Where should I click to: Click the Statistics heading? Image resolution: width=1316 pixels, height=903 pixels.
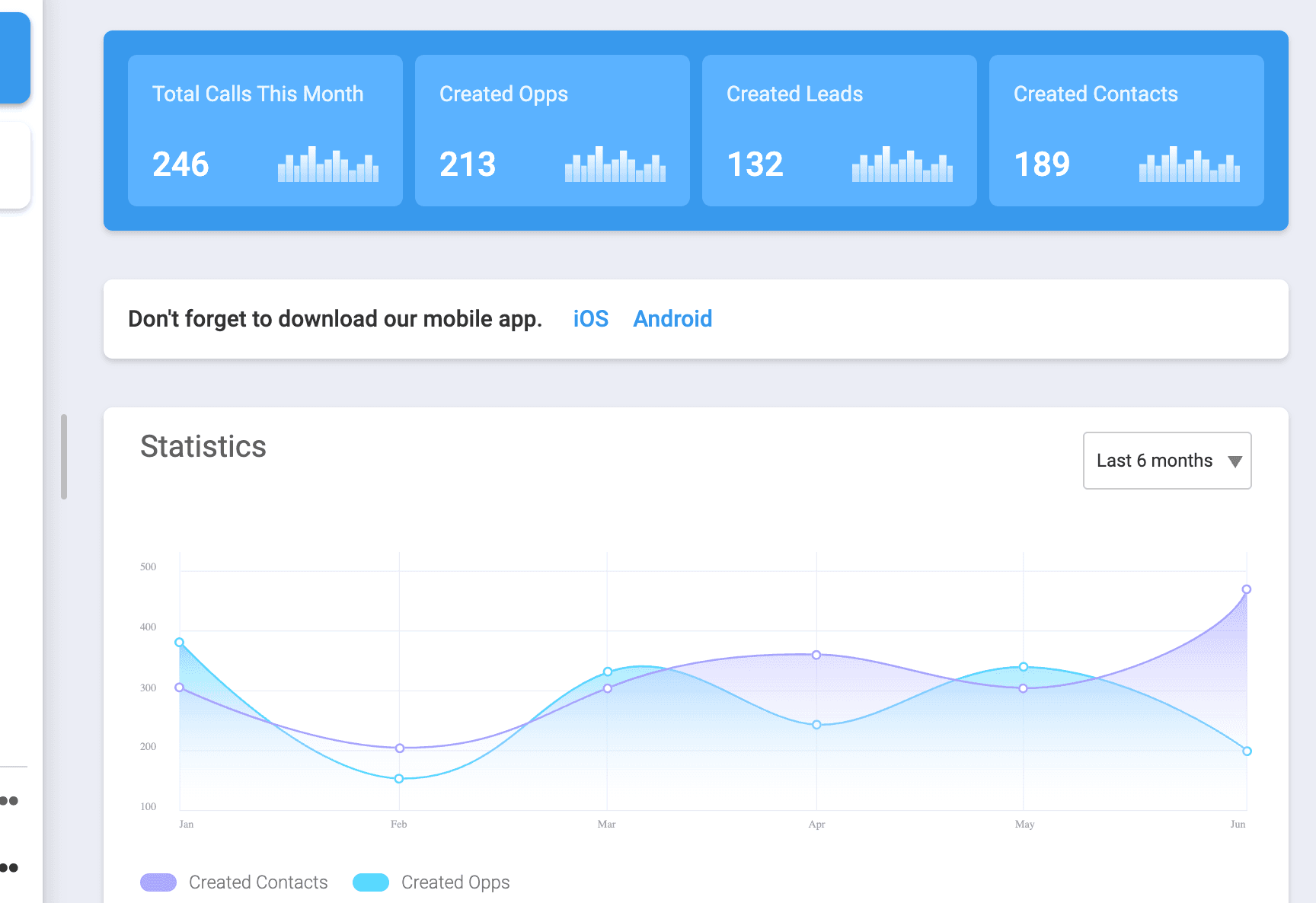pos(203,446)
